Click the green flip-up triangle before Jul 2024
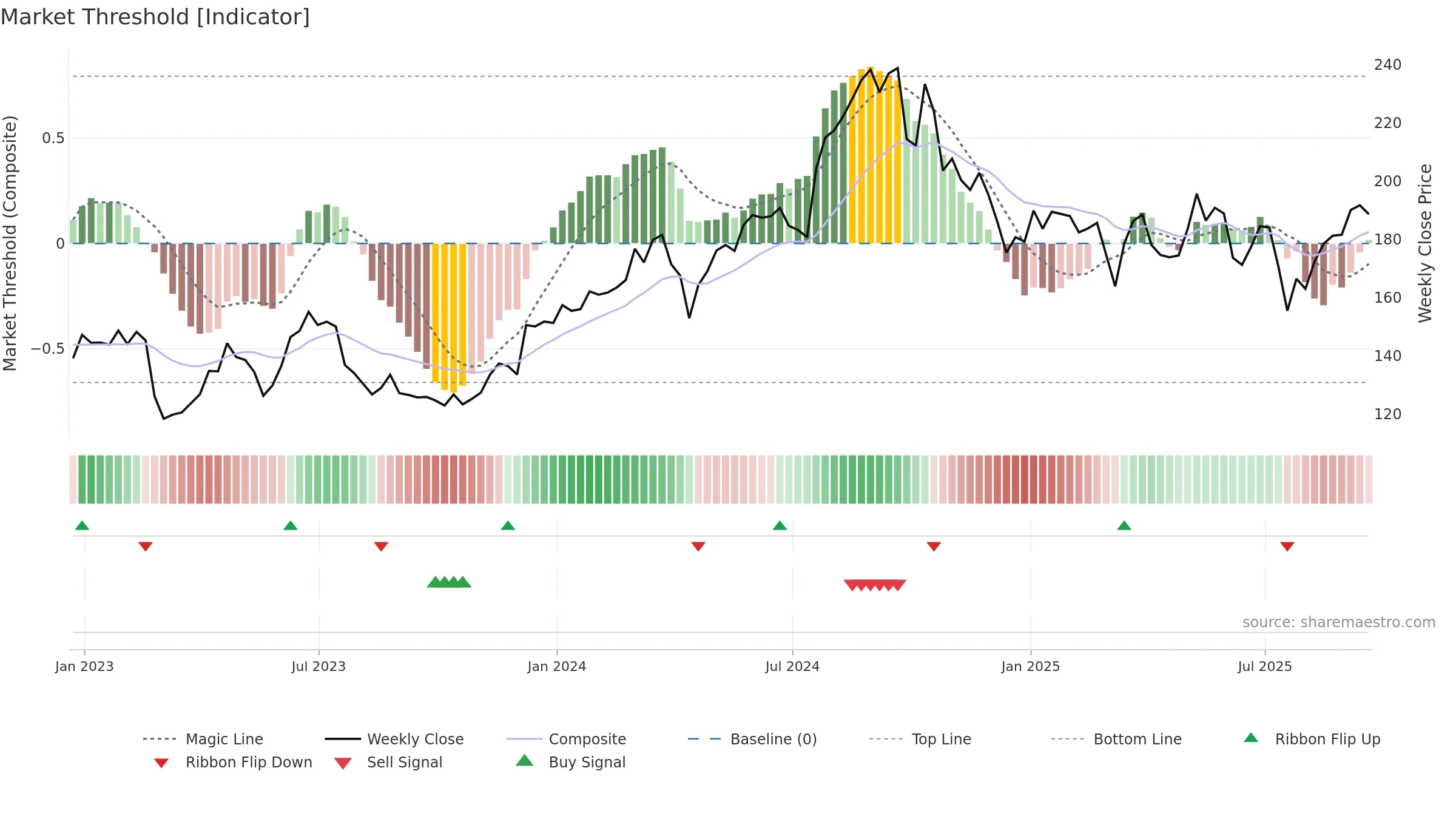Viewport: 1456px width, 819px height. coord(780,525)
